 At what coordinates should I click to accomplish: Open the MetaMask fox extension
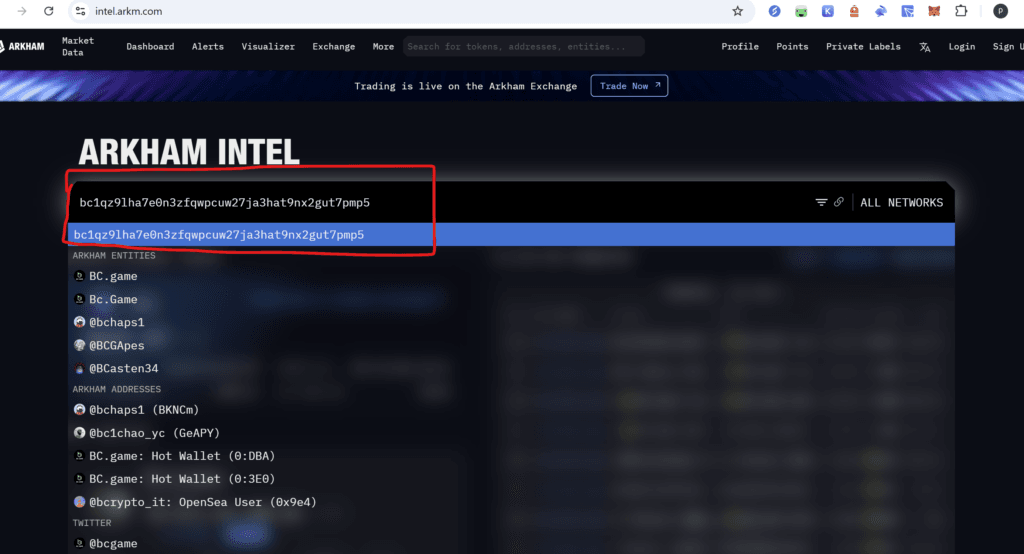point(933,11)
